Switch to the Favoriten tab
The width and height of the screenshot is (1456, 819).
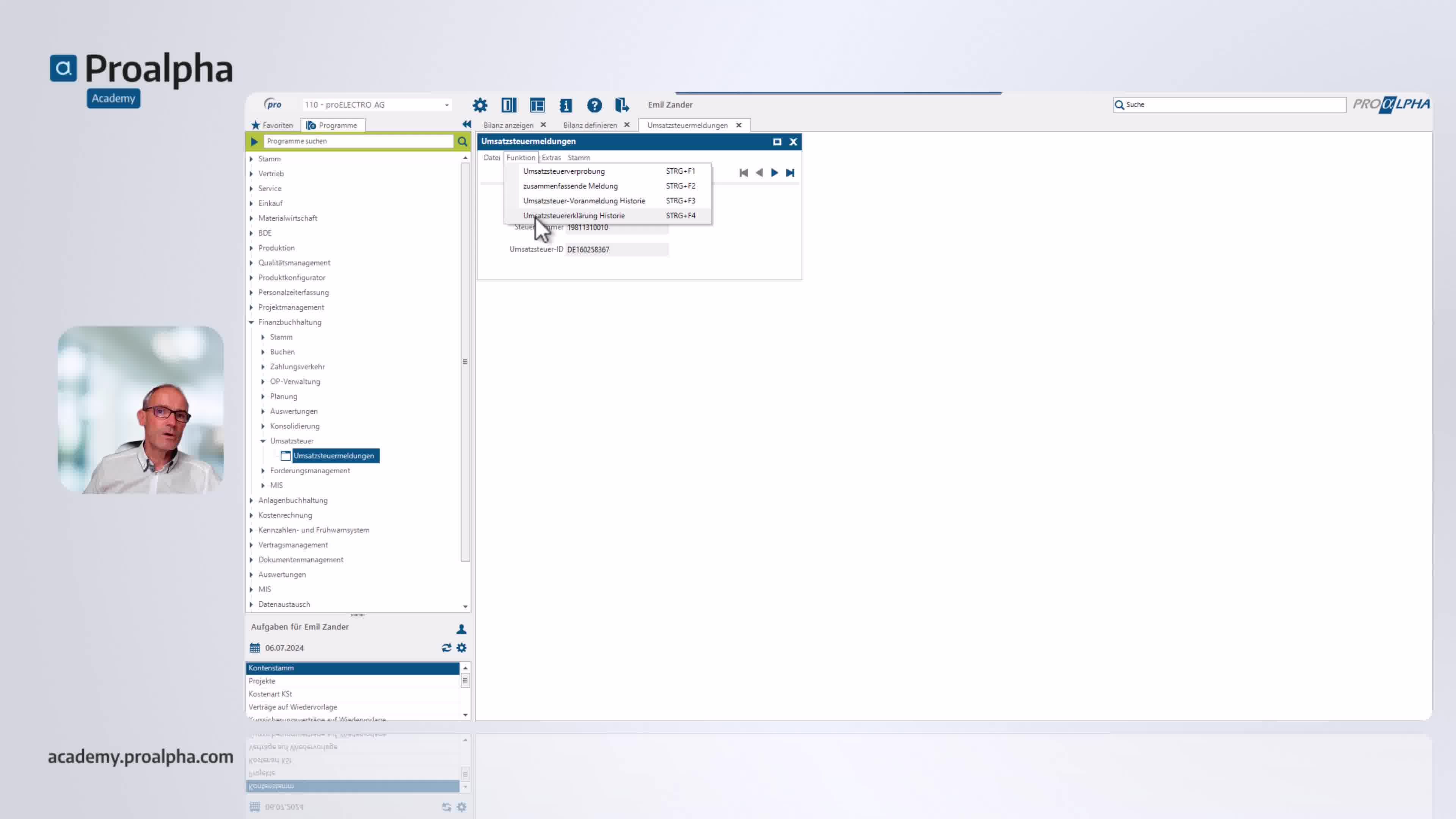pyautogui.click(x=272, y=126)
